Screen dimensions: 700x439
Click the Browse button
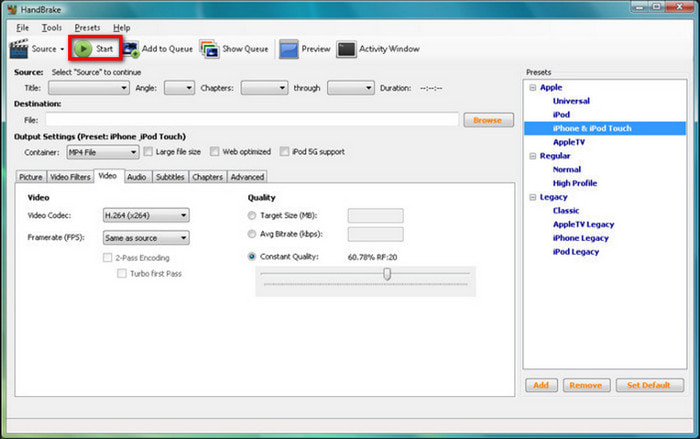[x=488, y=120]
